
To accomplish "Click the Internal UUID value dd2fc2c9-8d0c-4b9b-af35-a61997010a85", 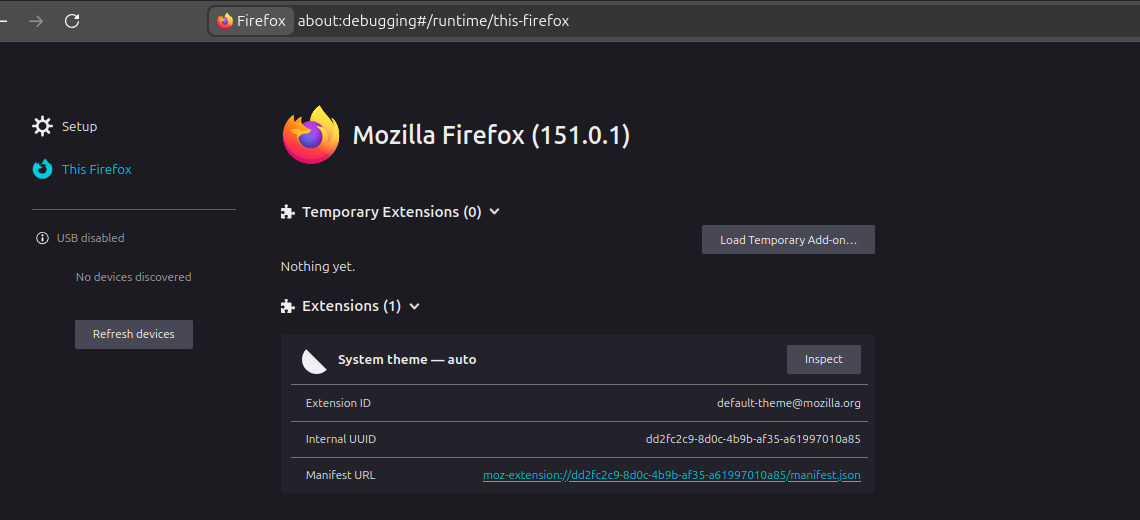I will tap(753, 439).
